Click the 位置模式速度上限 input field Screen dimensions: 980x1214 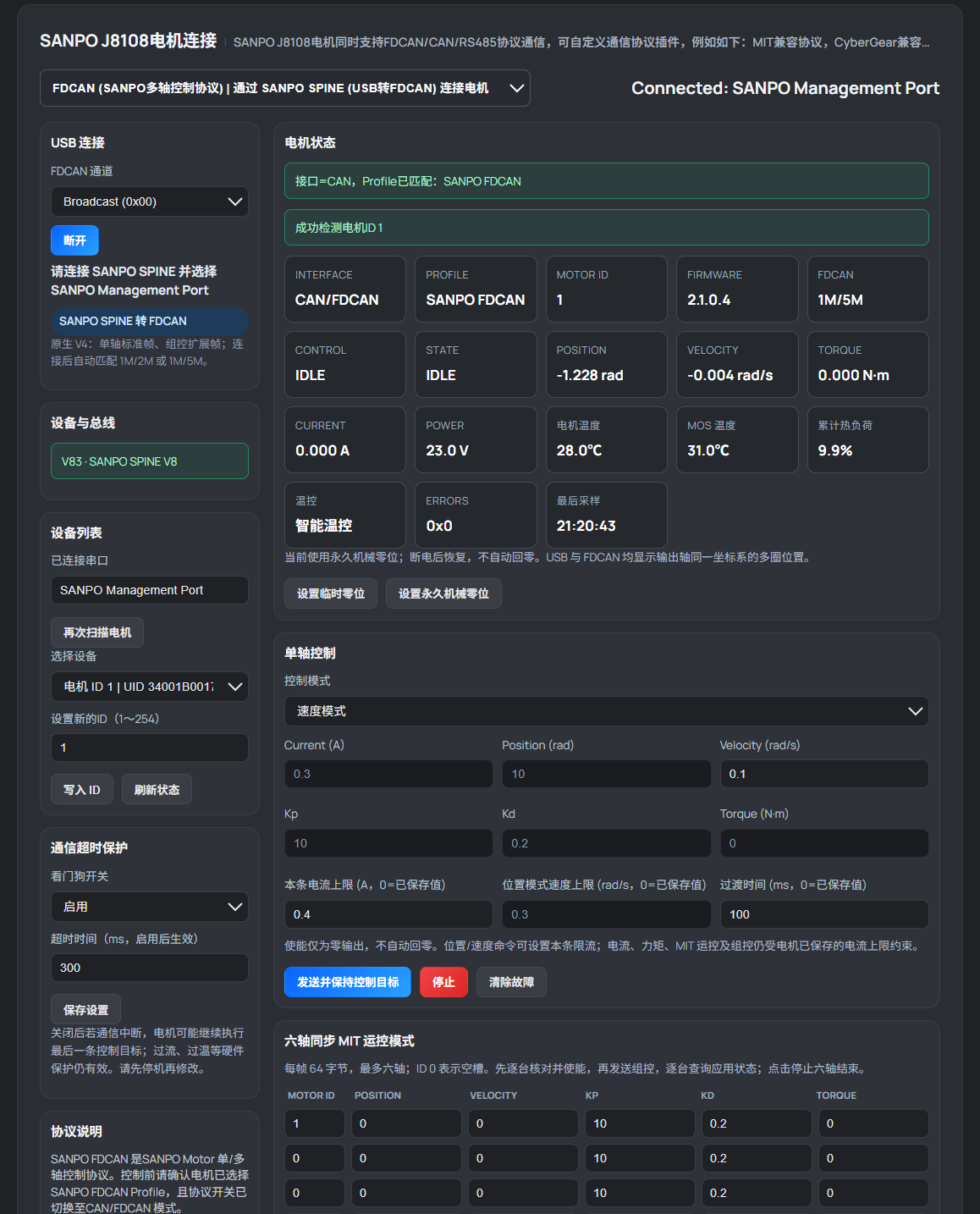(606, 914)
